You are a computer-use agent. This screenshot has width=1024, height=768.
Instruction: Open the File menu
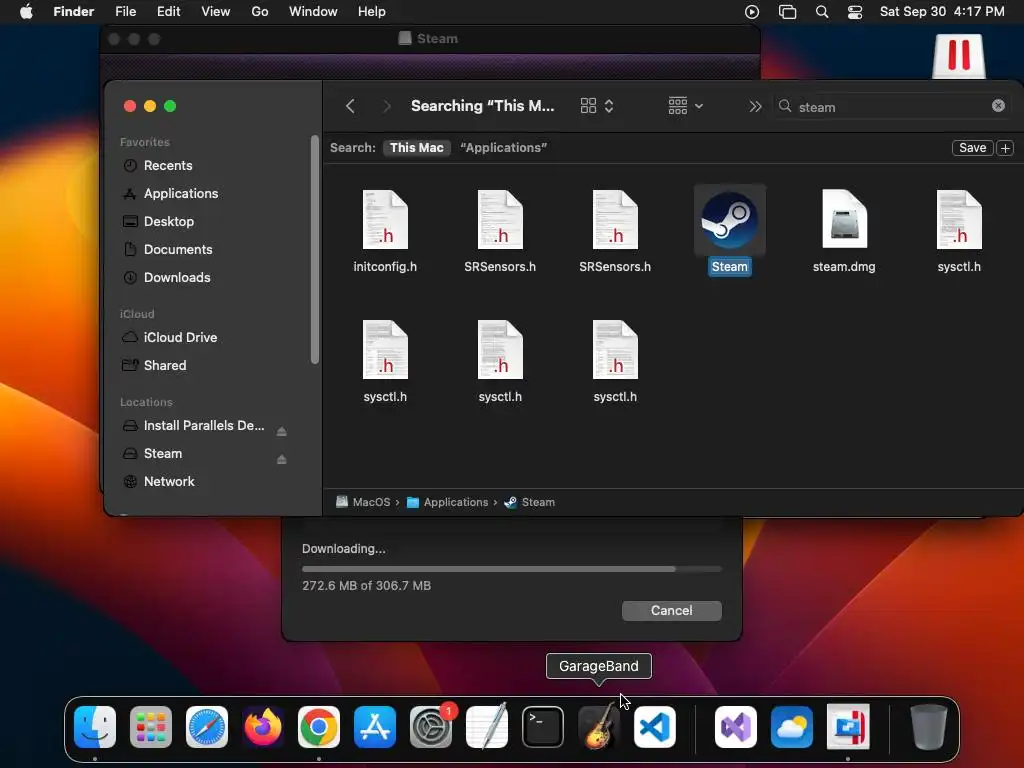[125, 12]
